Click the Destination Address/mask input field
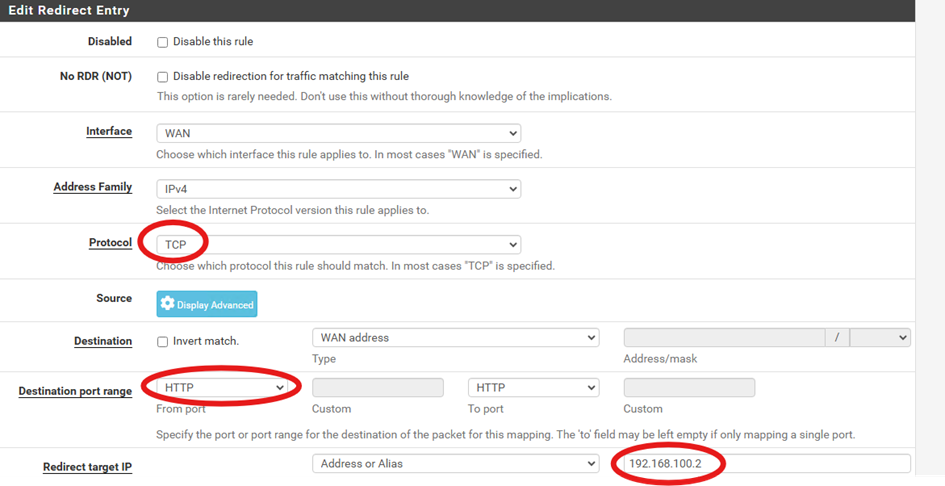The width and height of the screenshot is (945, 486). coord(724,338)
